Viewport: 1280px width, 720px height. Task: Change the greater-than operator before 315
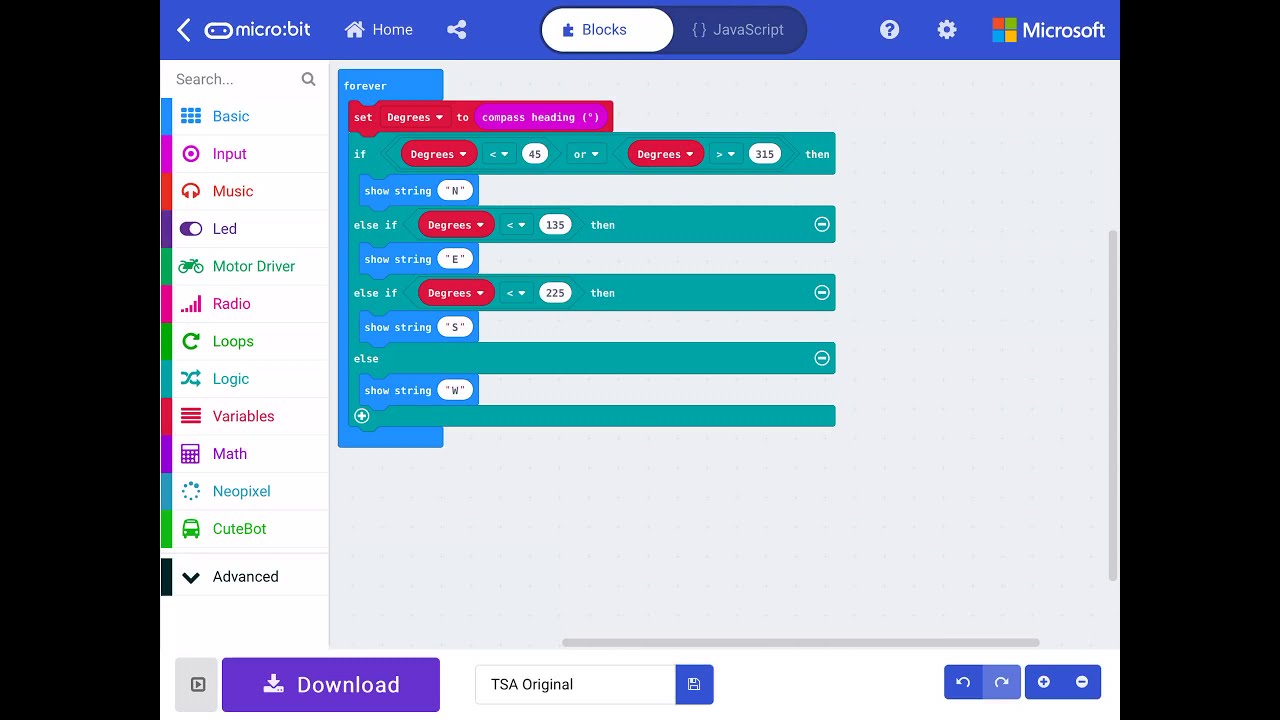[725, 154]
